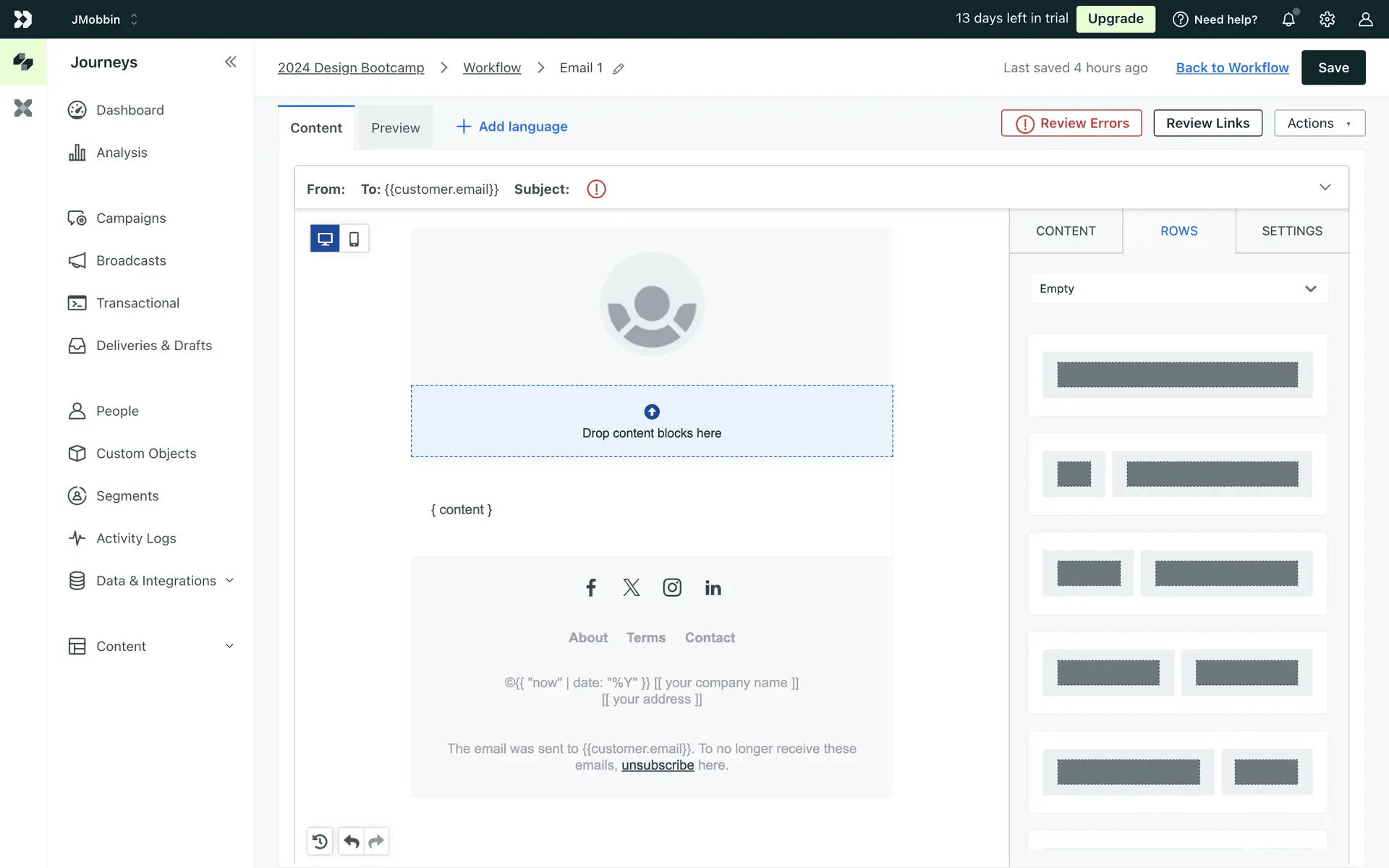Switch to mobile preview mode
Viewport: 1389px width, 868px height.
coord(354,239)
